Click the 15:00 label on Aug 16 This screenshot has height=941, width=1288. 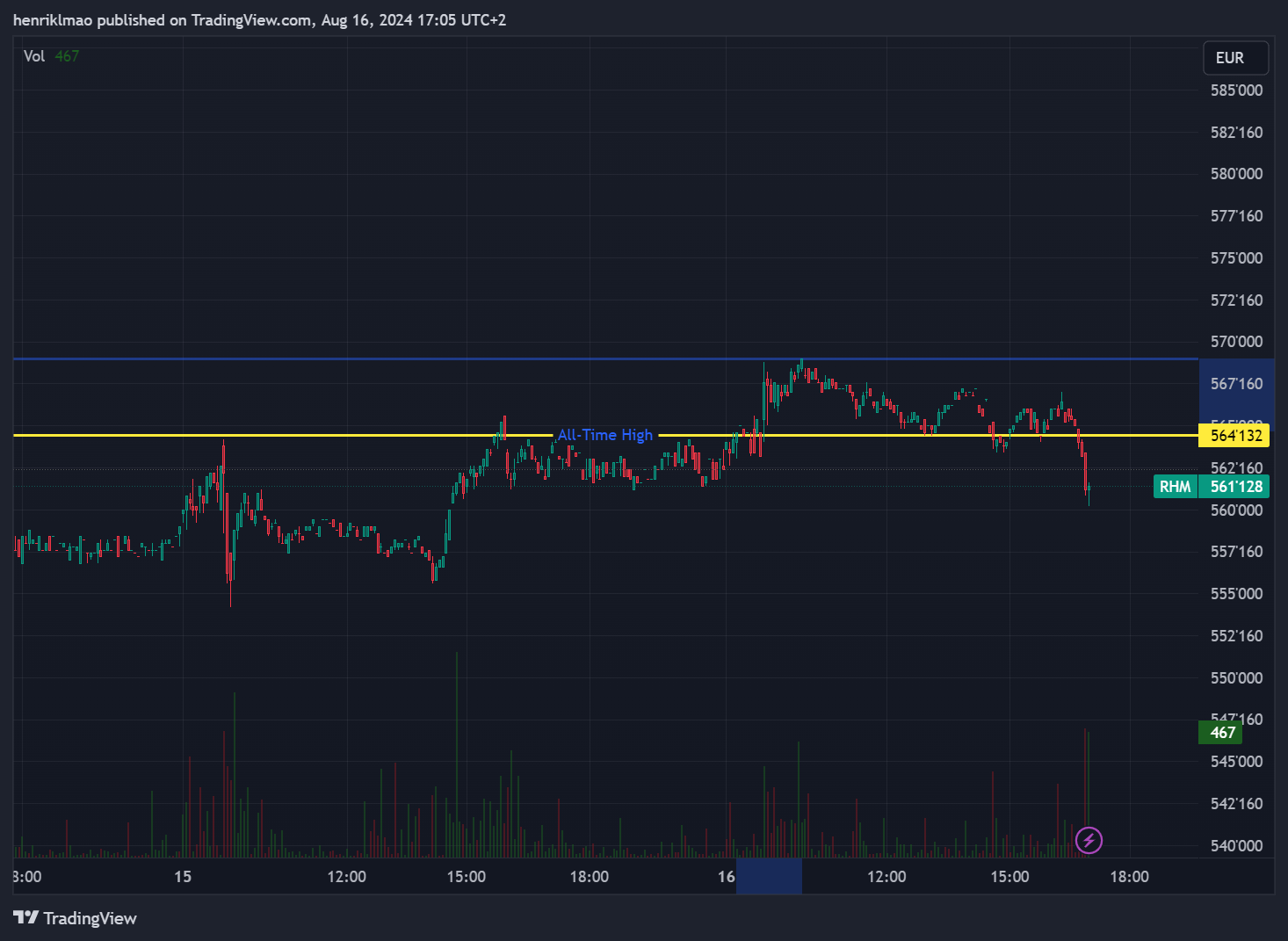pyautogui.click(x=1009, y=877)
